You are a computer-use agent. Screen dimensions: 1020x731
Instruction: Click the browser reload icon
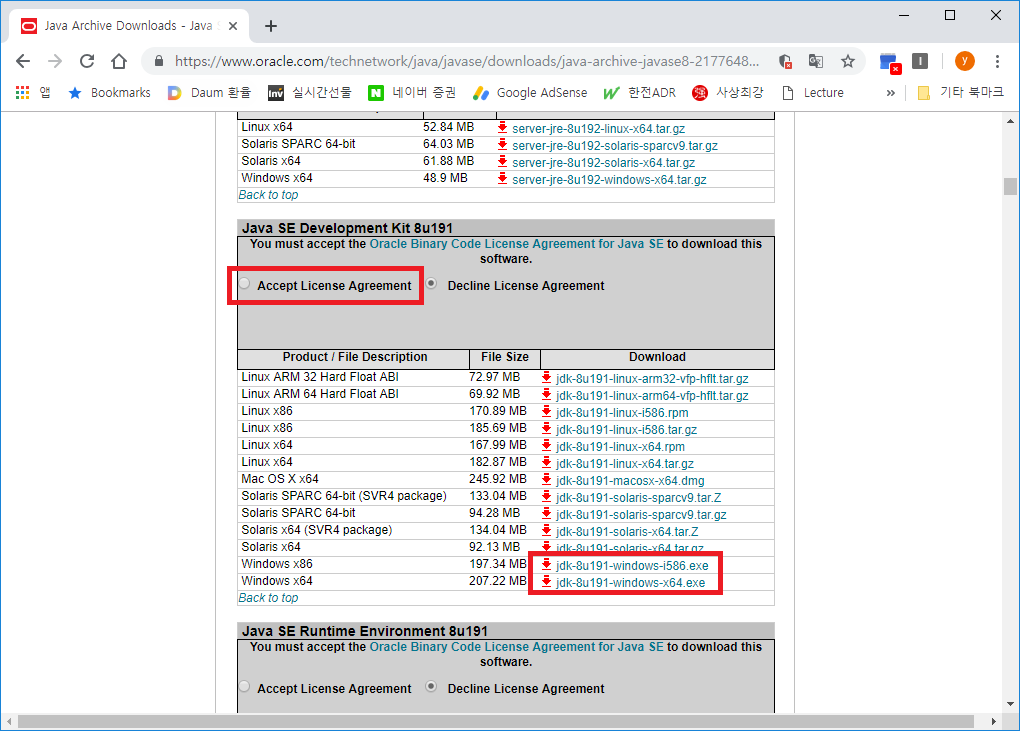(87, 61)
